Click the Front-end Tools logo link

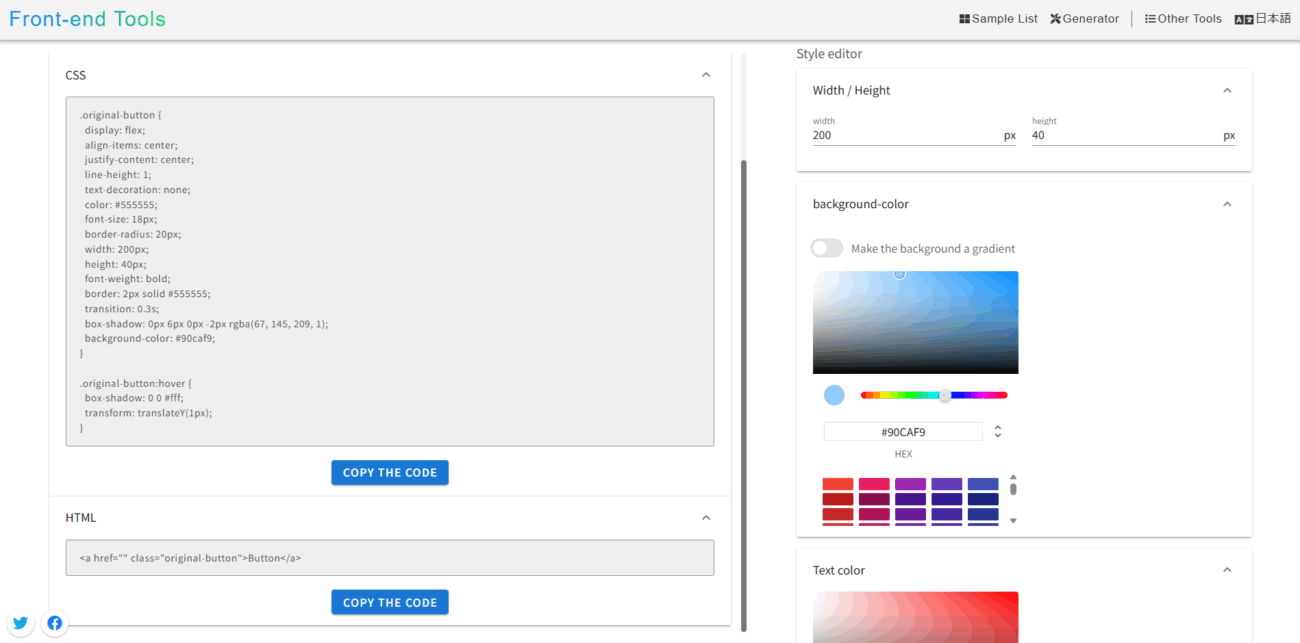coord(87,19)
